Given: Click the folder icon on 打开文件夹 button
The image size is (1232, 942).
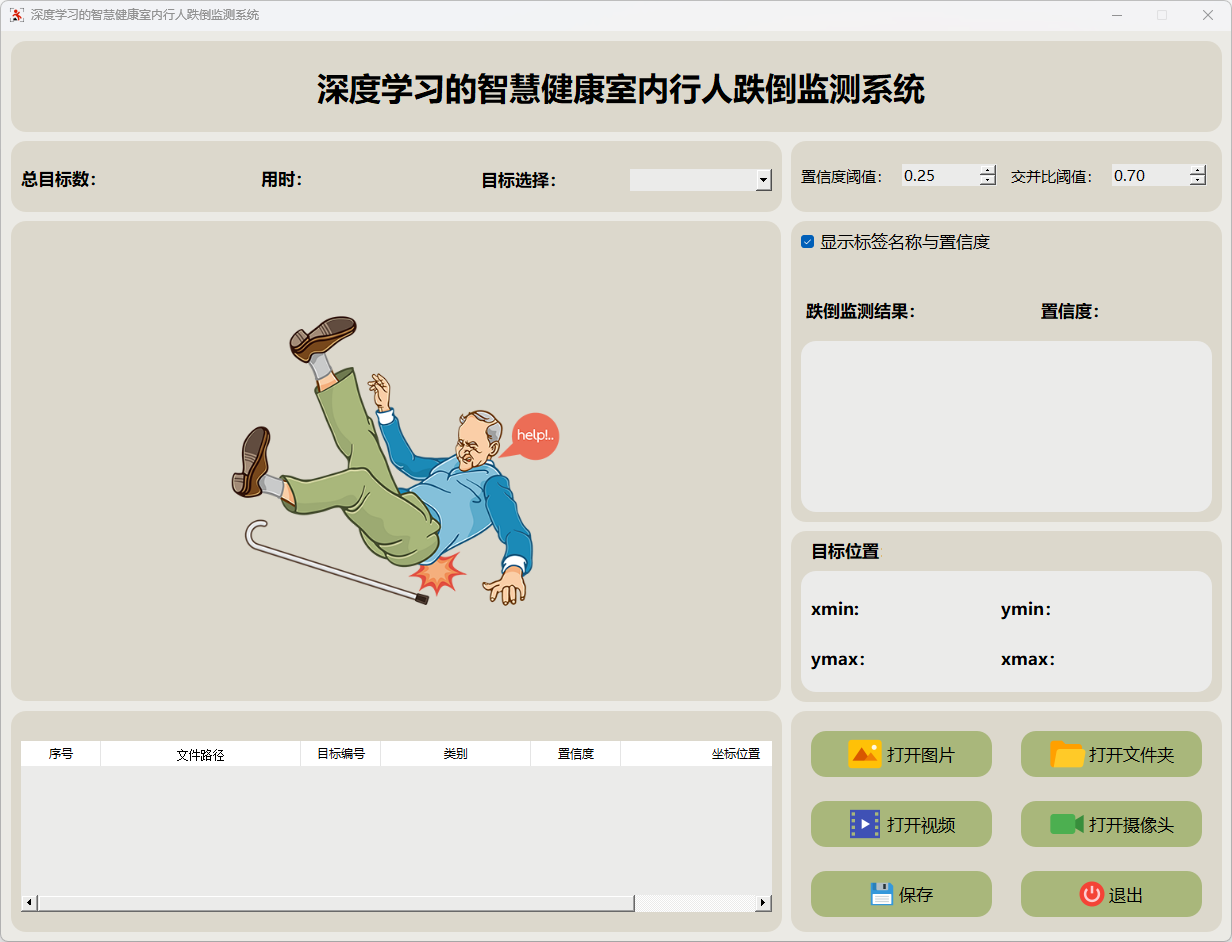Looking at the screenshot, I should coord(1067,754).
